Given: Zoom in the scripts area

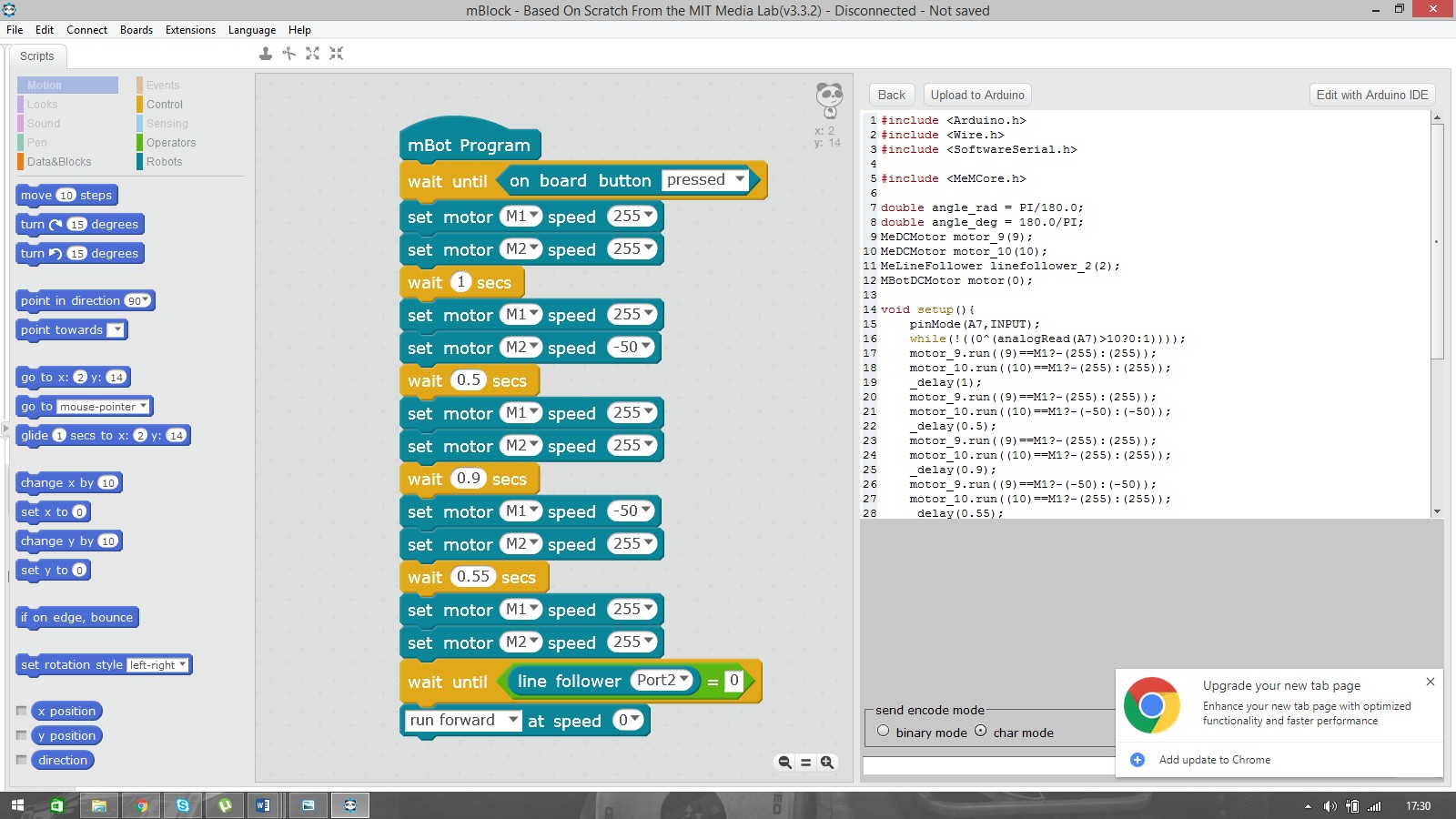Looking at the screenshot, I should click(x=827, y=763).
